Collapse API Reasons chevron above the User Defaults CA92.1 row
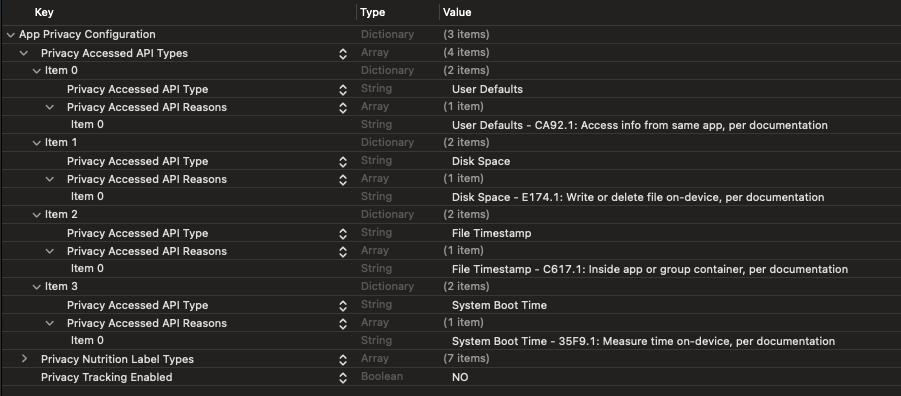This screenshot has height=396, width=901. [50, 107]
